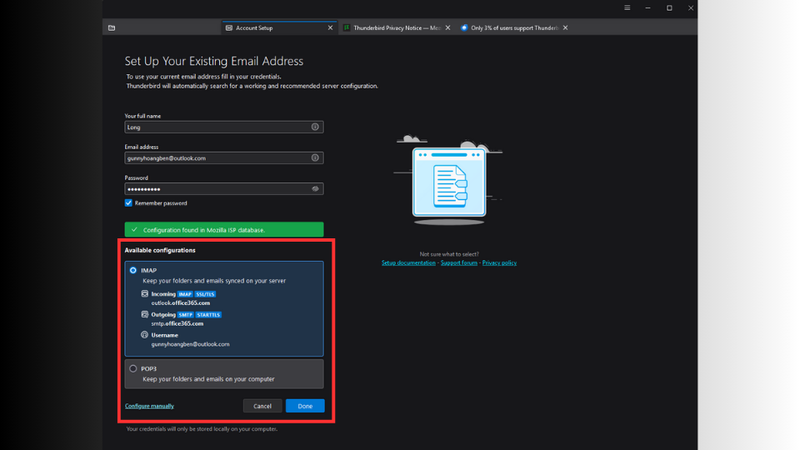The width and height of the screenshot is (800, 450).
Task: Click the green Configuration found banner
Action: pos(224,230)
